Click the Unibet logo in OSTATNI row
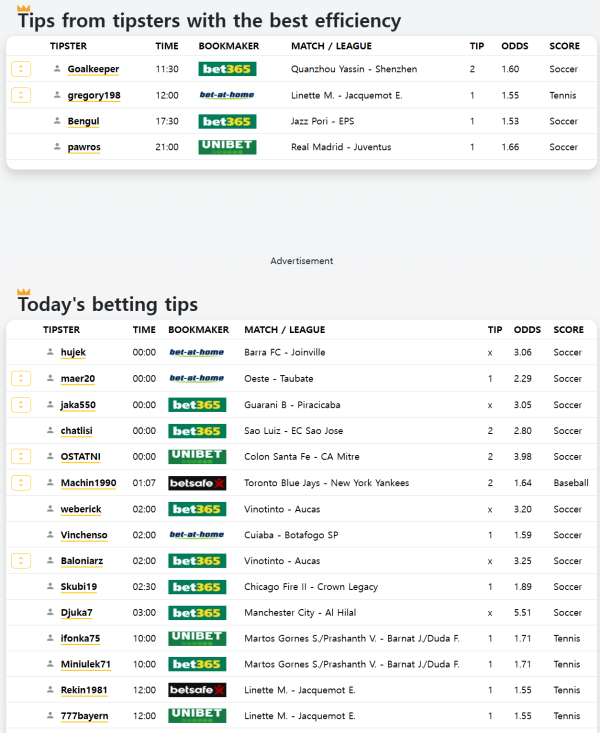This screenshot has height=733, width=600. coord(197,457)
